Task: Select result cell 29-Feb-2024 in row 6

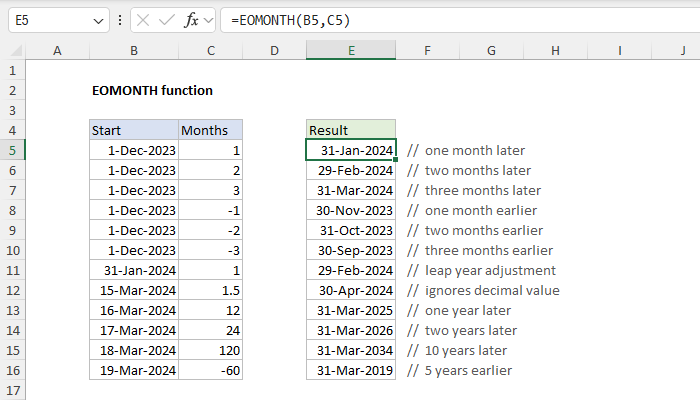Action: [x=351, y=171]
